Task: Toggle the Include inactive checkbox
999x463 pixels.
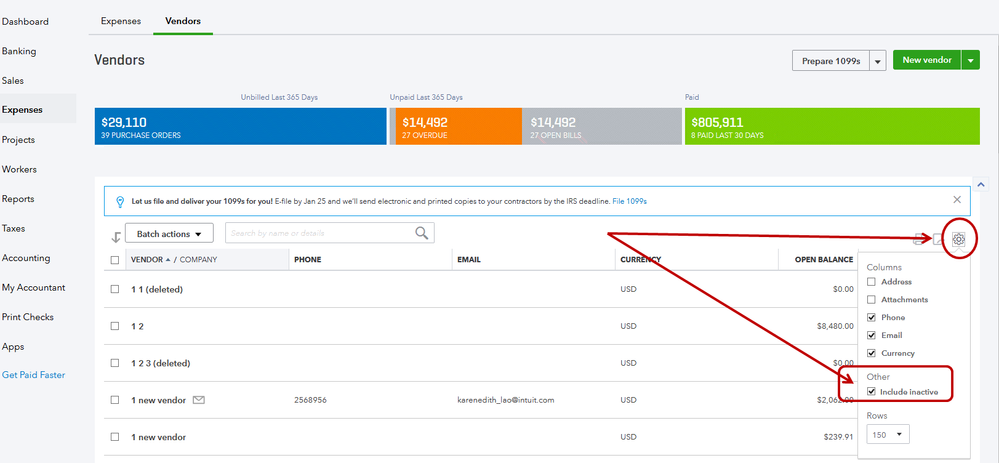Action: pyautogui.click(x=872, y=392)
